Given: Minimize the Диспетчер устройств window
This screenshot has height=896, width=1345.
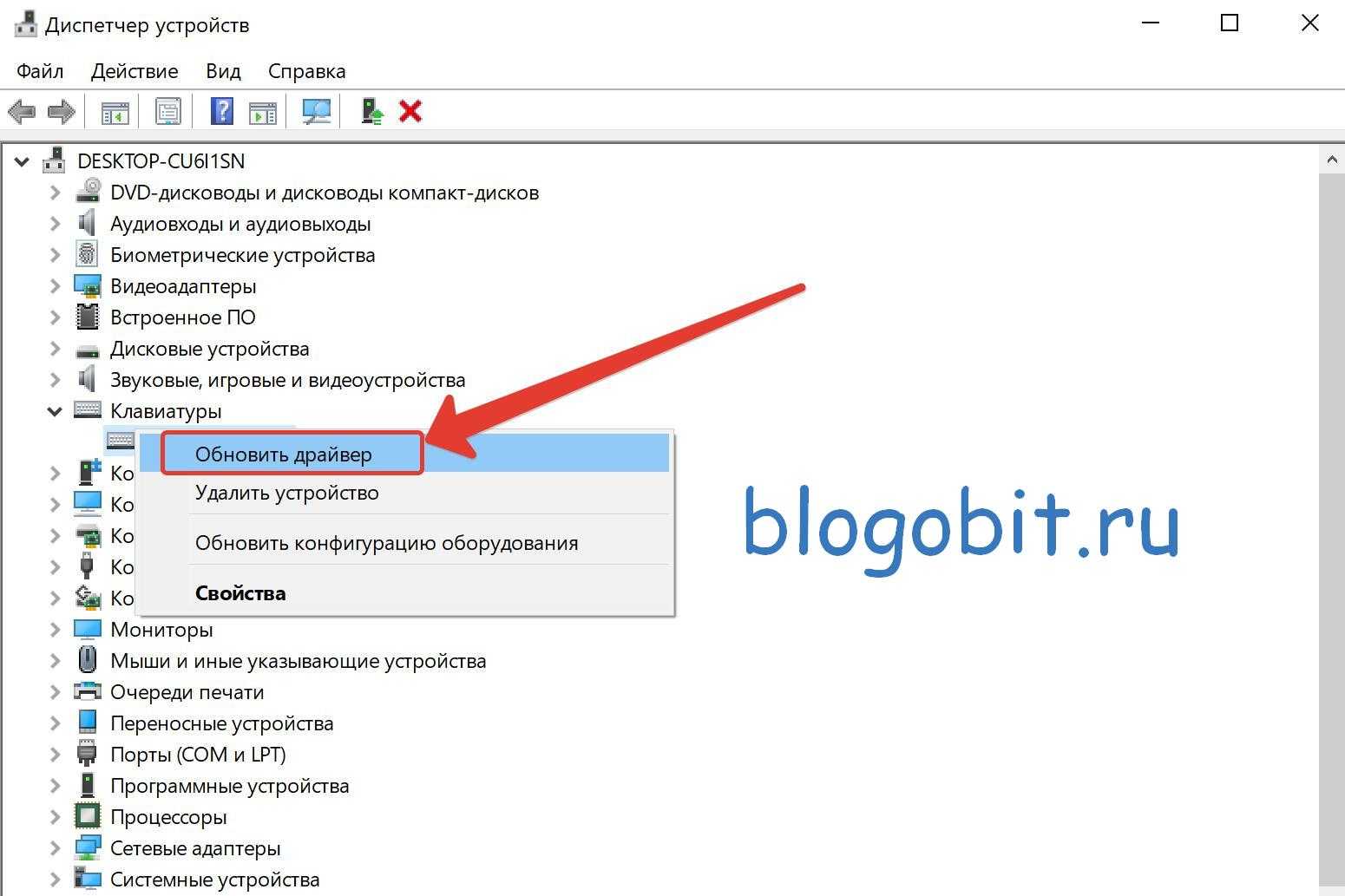Looking at the screenshot, I should pos(1151,23).
